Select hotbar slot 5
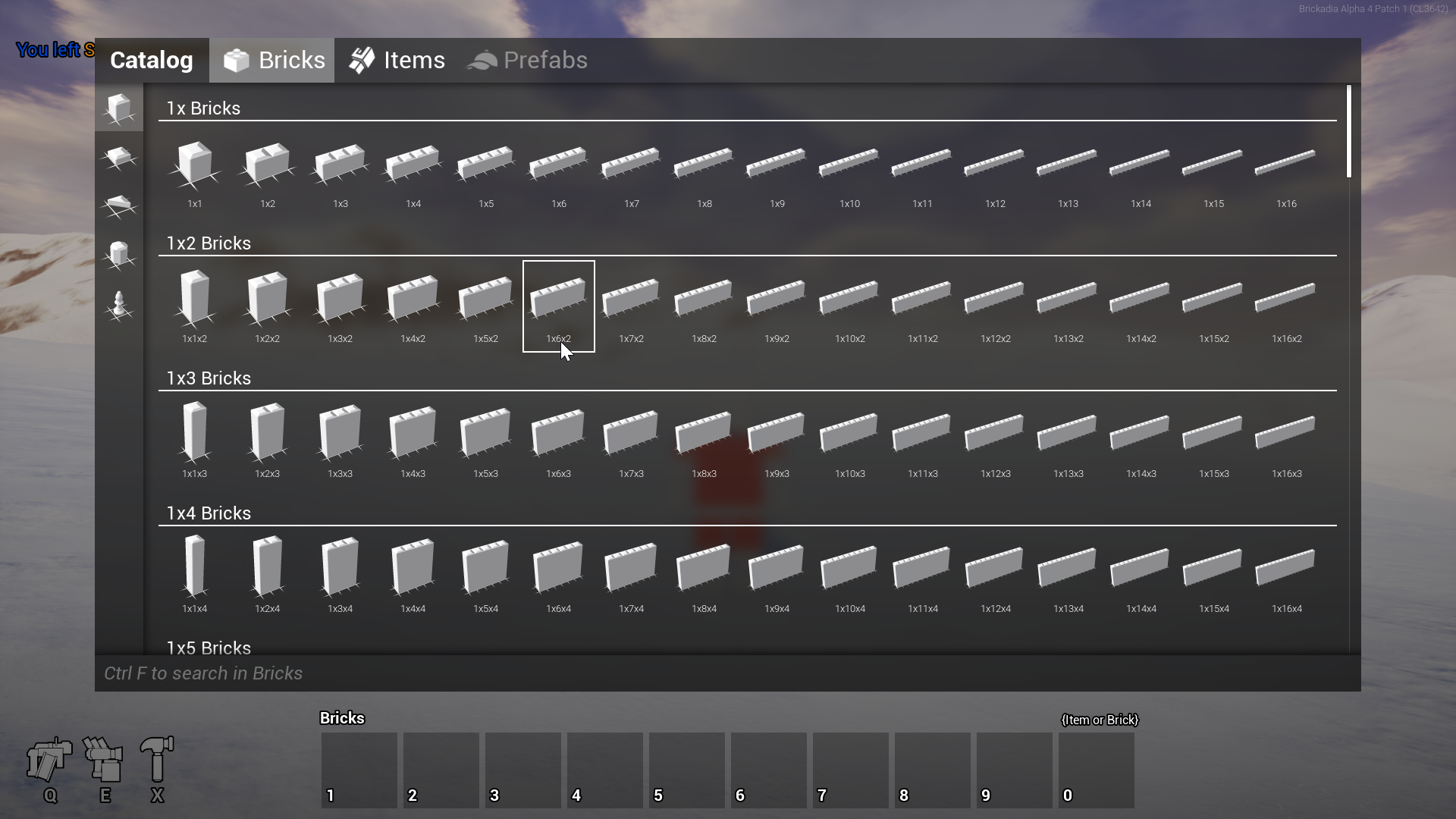The width and height of the screenshot is (1456, 819). click(x=687, y=770)
